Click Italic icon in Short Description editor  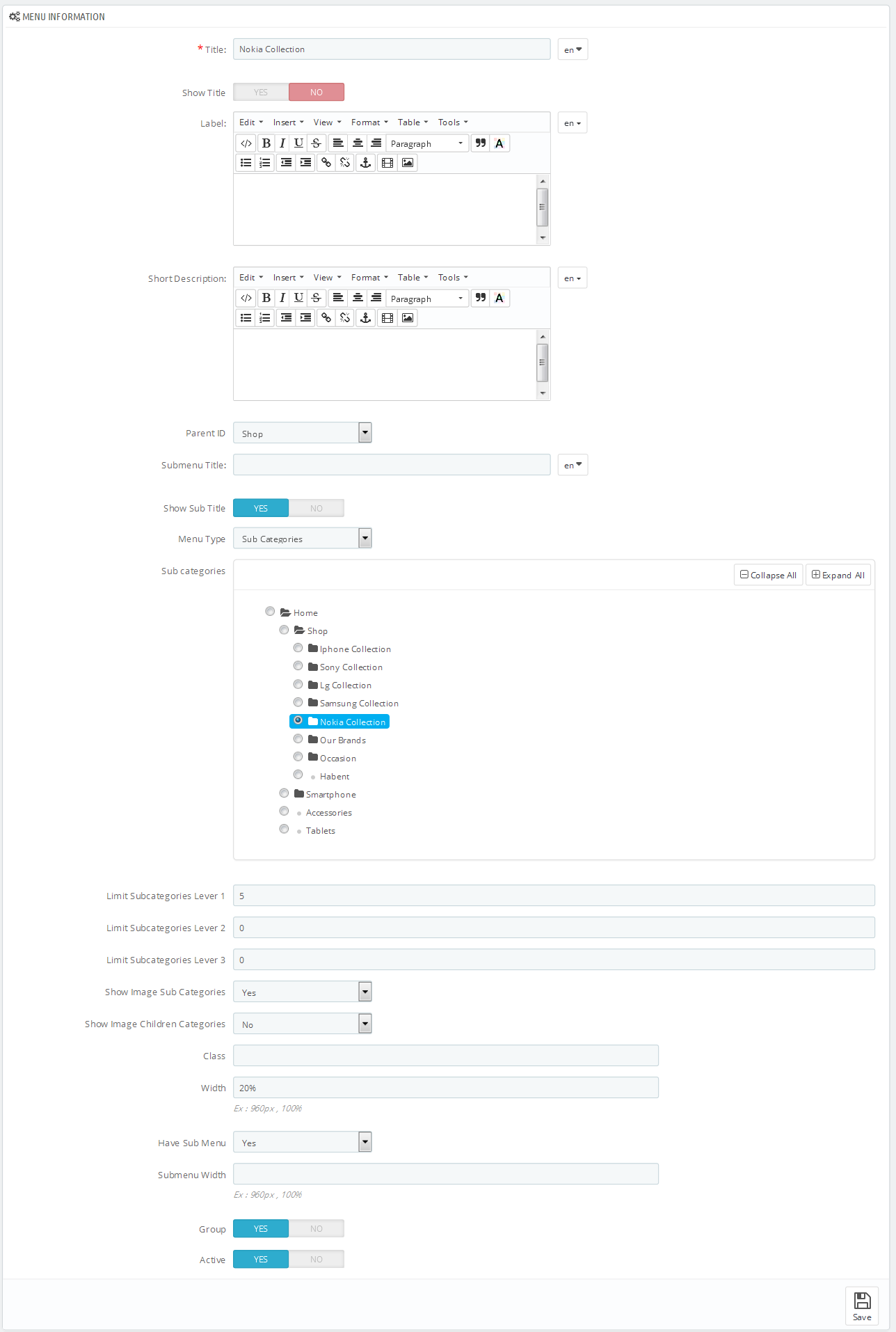tap(282, 299)
